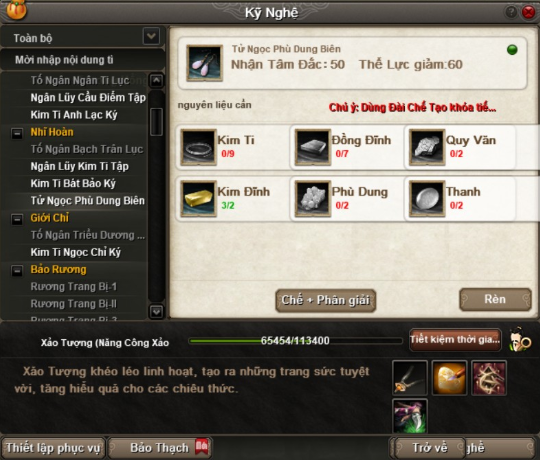Collapse the Giới Chỉ category
The width and height of the screenshot is (540, 460).
(x=17, y=219)
